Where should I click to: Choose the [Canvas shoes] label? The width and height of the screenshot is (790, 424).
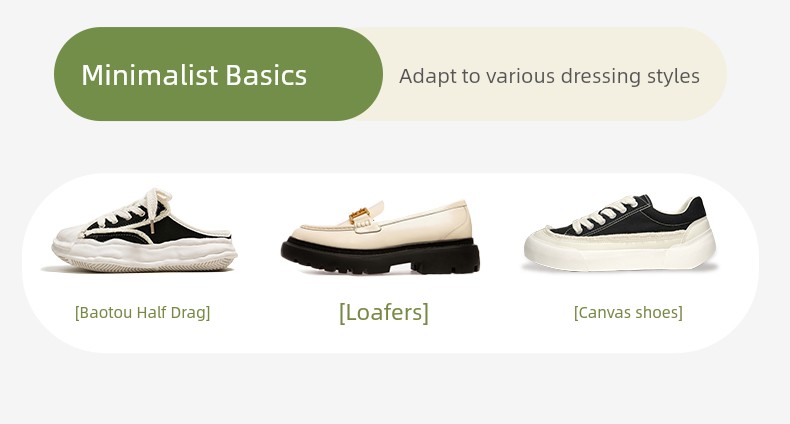[628, 312]
